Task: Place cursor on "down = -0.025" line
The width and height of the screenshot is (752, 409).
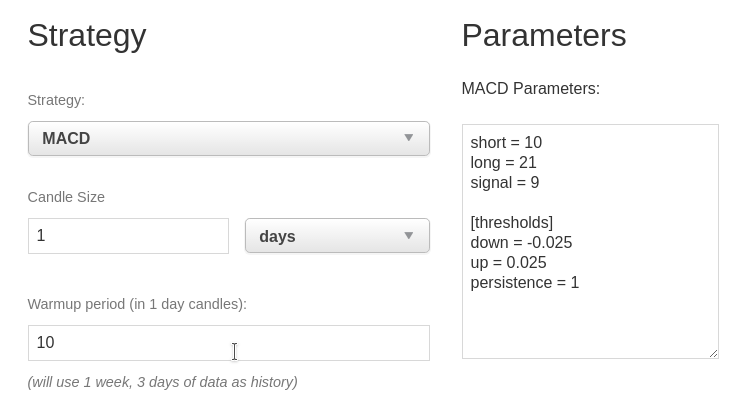Action: (521, 243)
